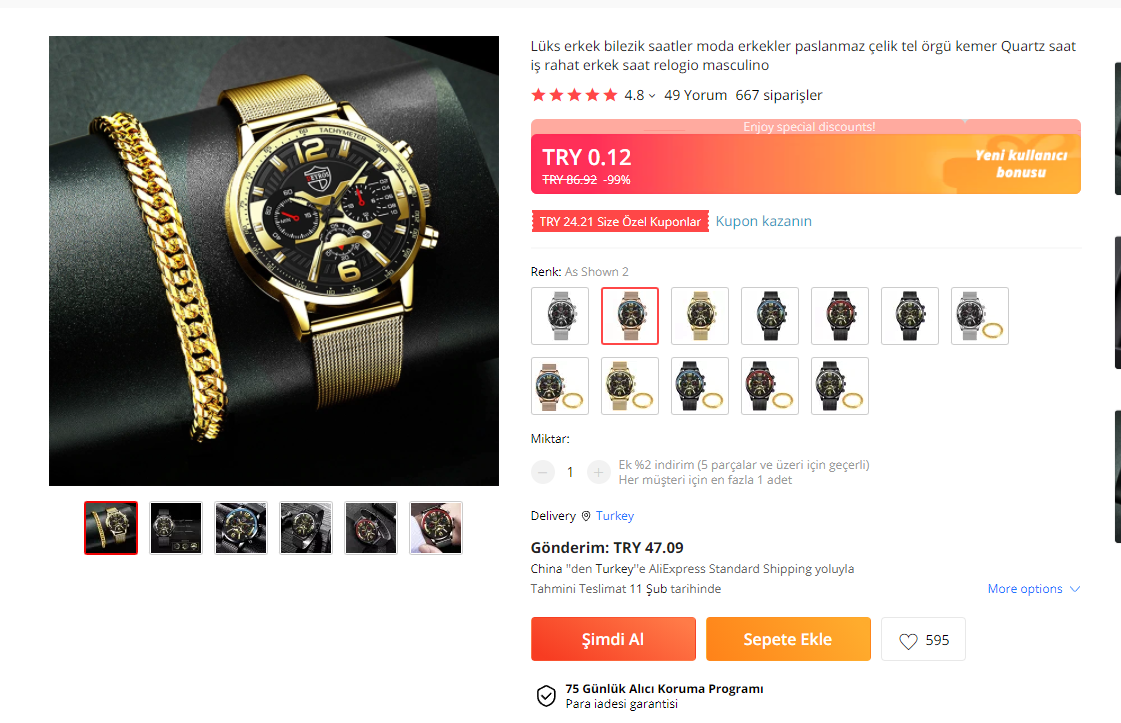Decrease quantity with the minus button
Screen dimensions: 1121x723
click(543, 472)
